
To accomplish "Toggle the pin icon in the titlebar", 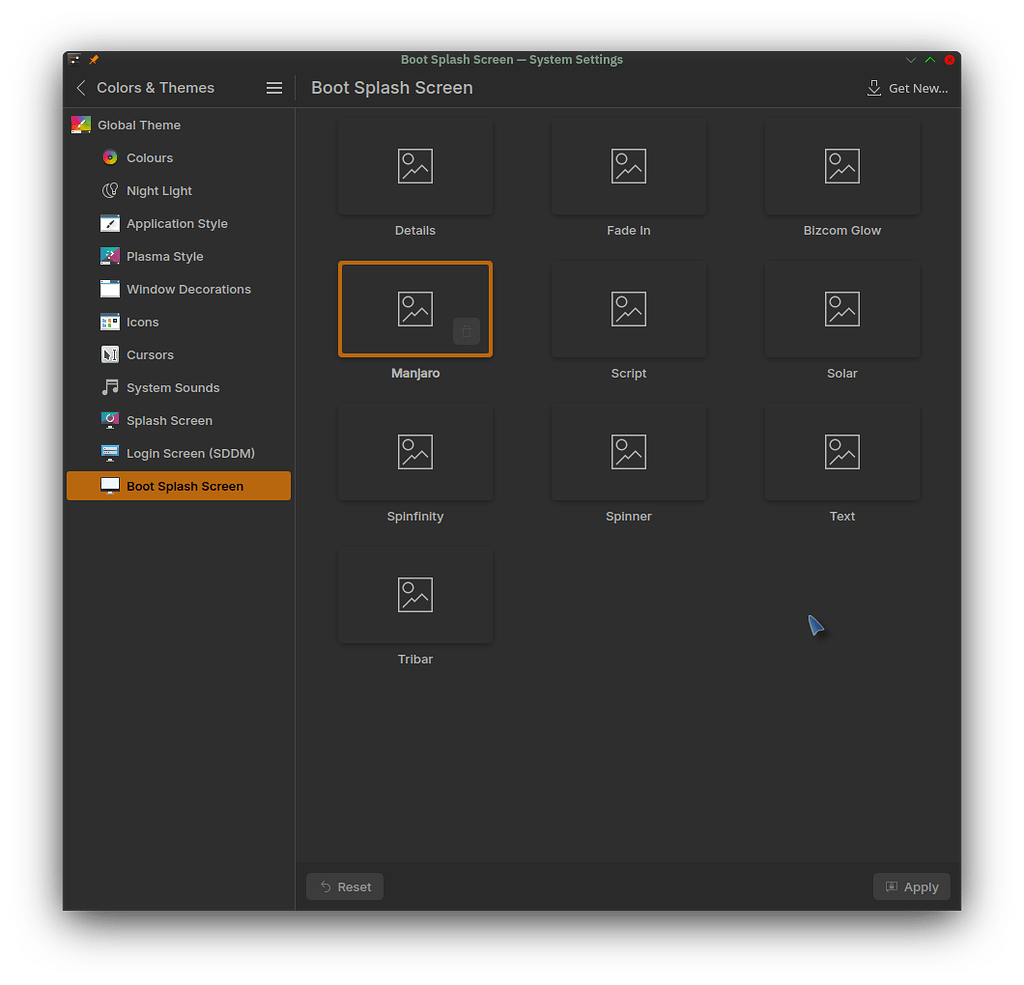I will tap(92, 59).
